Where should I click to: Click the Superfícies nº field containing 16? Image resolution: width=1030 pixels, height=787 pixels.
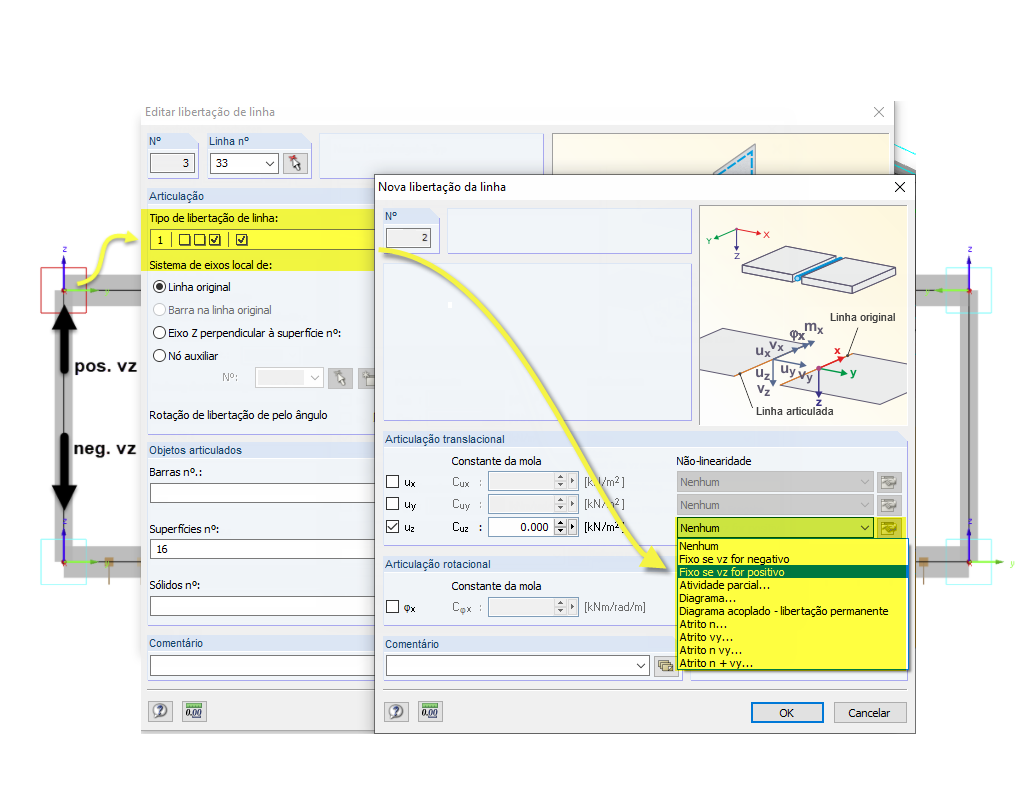coord(262,549)
